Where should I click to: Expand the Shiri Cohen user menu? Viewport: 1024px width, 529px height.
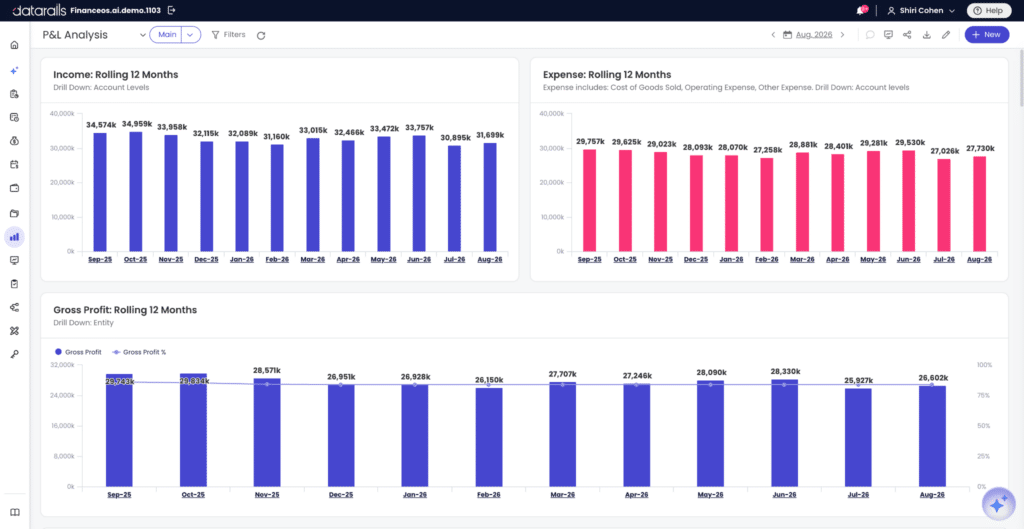(x=921, y=10)
